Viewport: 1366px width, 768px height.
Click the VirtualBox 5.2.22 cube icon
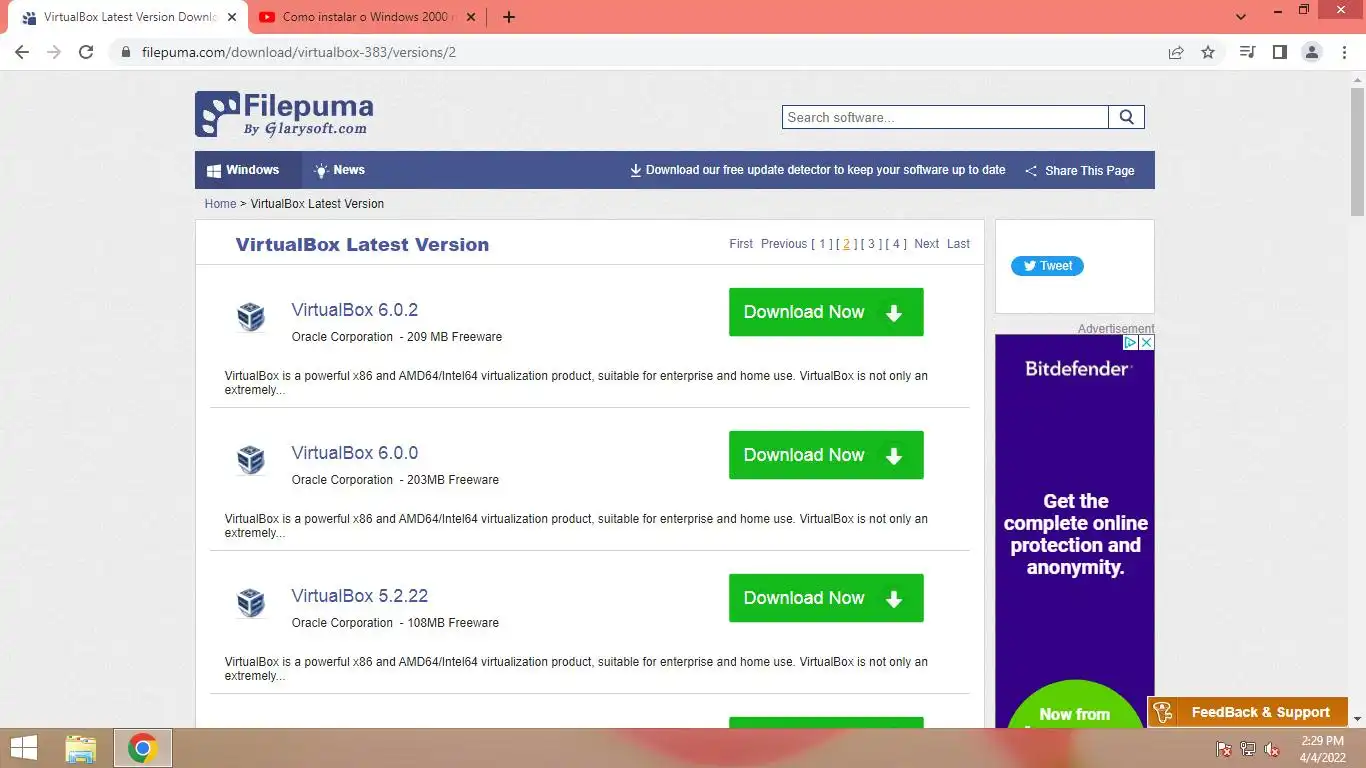251,603
